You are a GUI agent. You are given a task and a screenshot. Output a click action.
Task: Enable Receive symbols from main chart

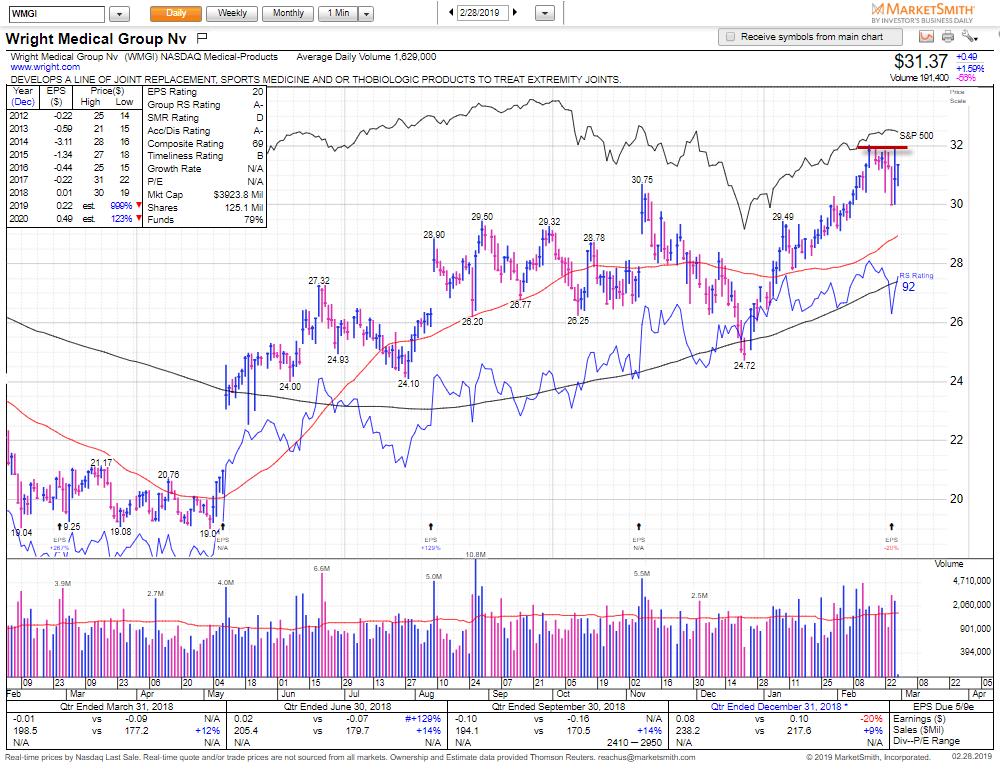point(731,37)
